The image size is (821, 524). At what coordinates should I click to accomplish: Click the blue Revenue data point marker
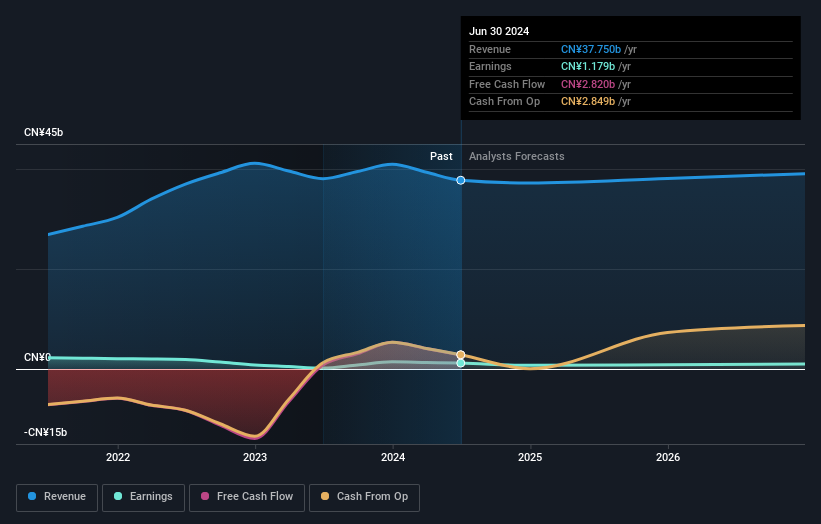[x=461, y=180]
